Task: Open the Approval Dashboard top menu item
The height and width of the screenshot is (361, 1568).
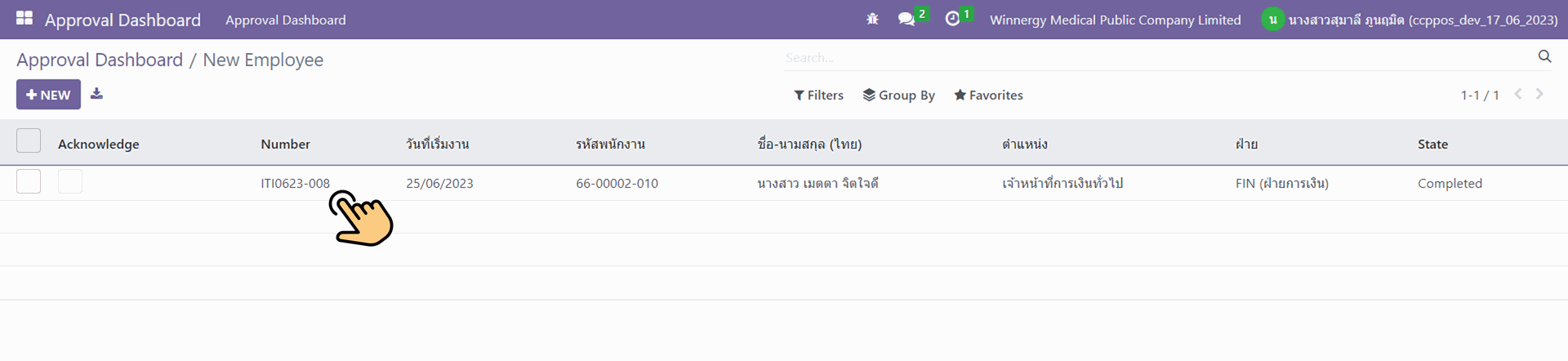Action: coord(285,20)
